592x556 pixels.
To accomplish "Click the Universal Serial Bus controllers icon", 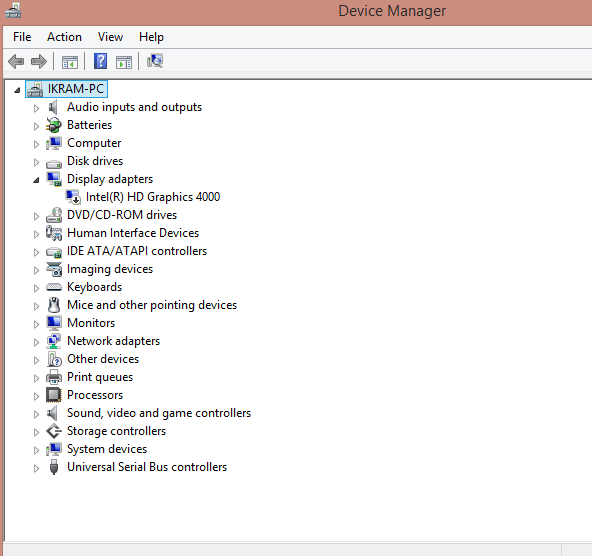I will click(x=54, y=467).
